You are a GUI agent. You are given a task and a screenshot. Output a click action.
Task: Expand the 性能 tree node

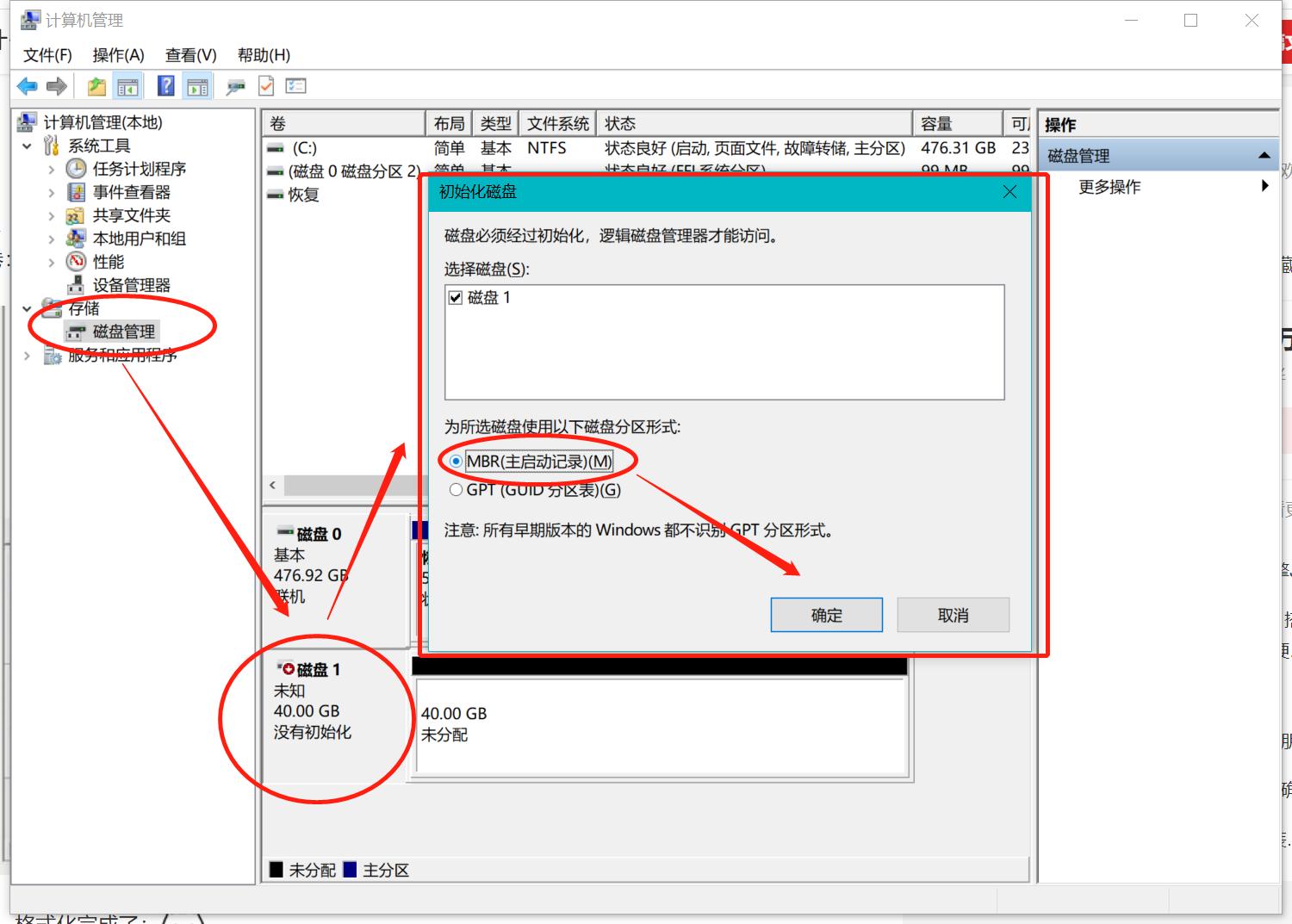point(52,262)
